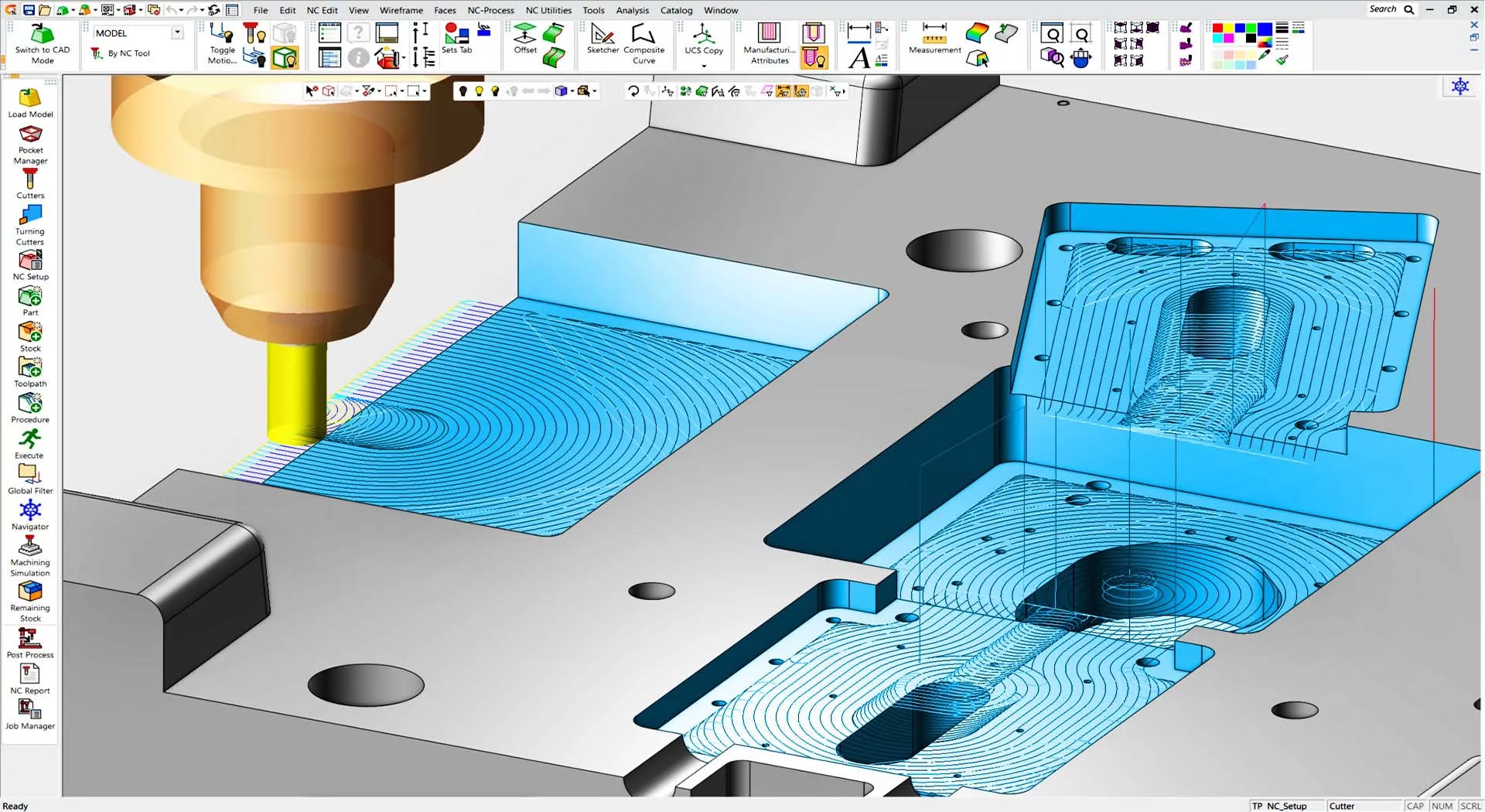
Task: Run the Execute command in the sidebar
Action: [x=29, y=444]
